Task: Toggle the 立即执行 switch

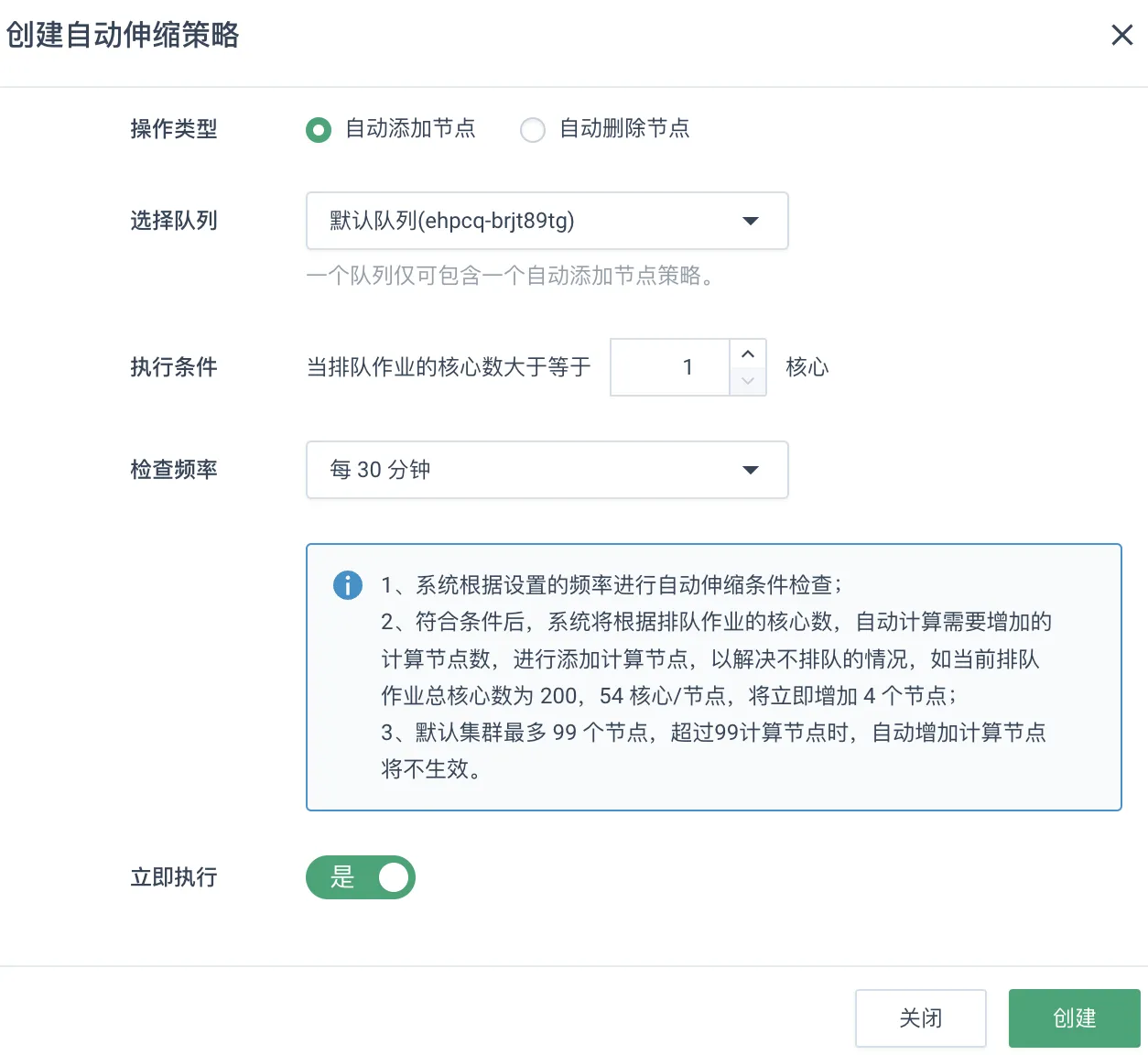Action: (x=361, y=877)
